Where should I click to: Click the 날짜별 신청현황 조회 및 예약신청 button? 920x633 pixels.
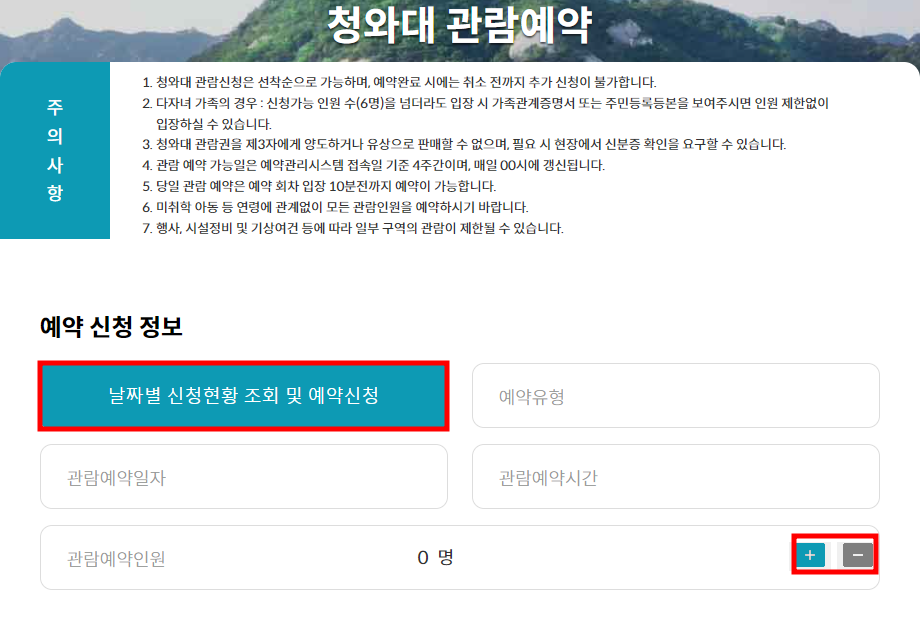click(243, 396)
